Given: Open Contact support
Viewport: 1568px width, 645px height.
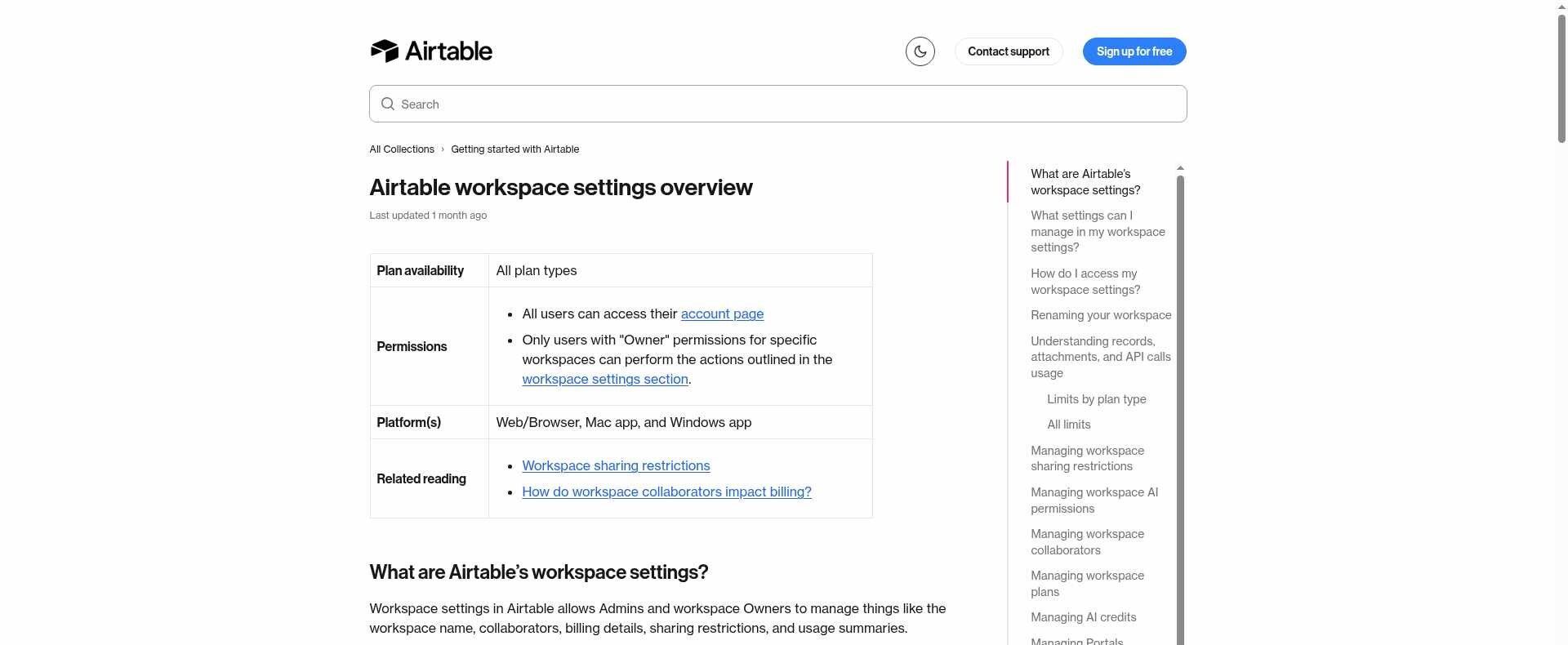Looking at the screenshot, I should 1009,51.
